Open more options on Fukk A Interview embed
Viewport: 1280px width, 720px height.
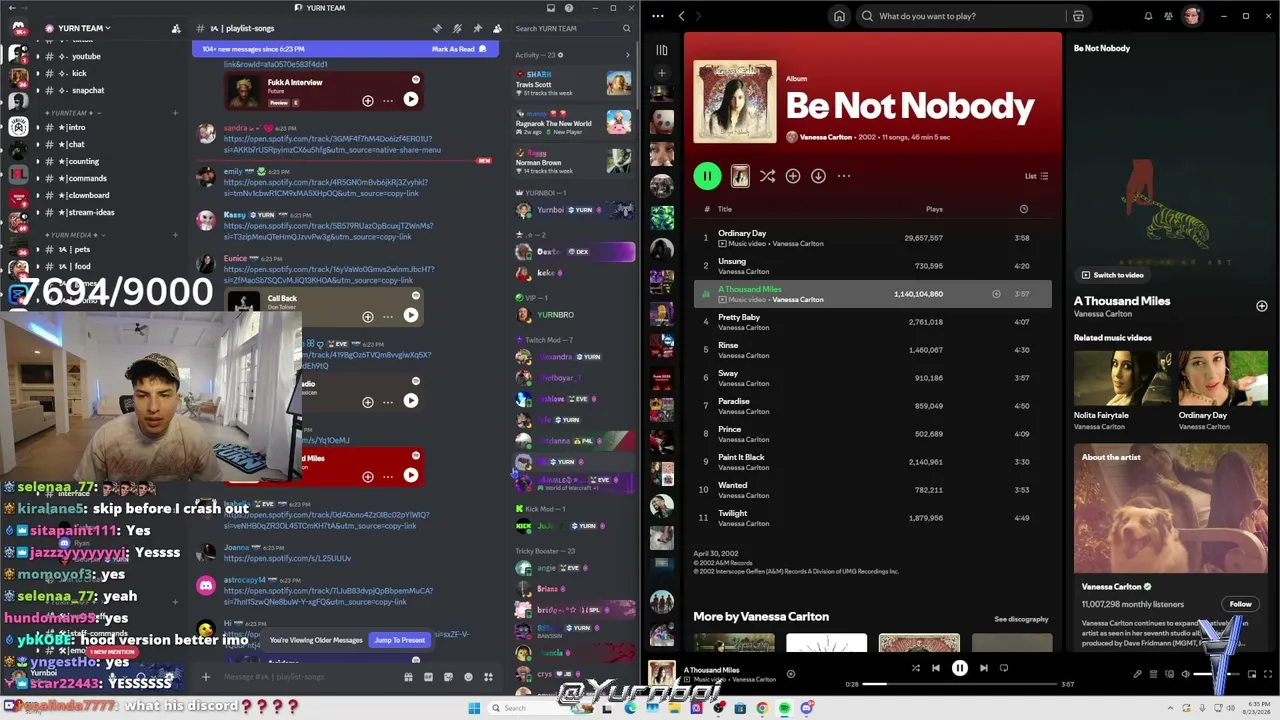point(388,100)
